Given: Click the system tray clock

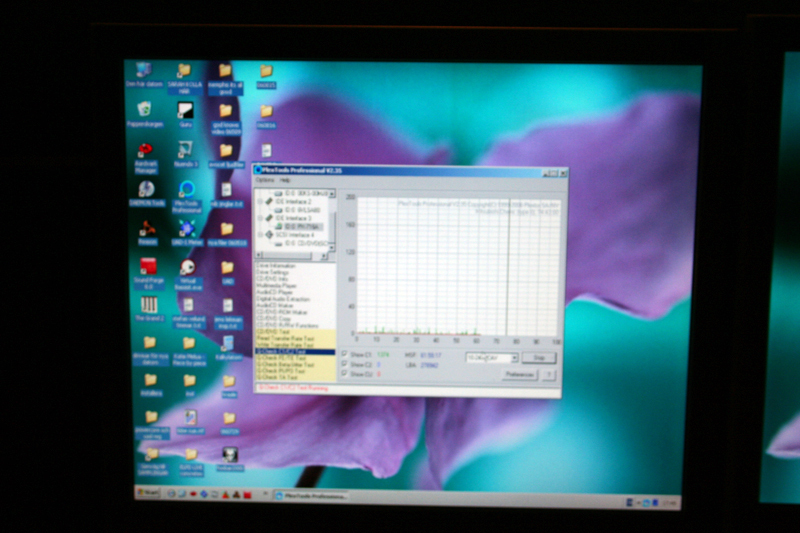Looking at the screenshot, I should [669, 503].
